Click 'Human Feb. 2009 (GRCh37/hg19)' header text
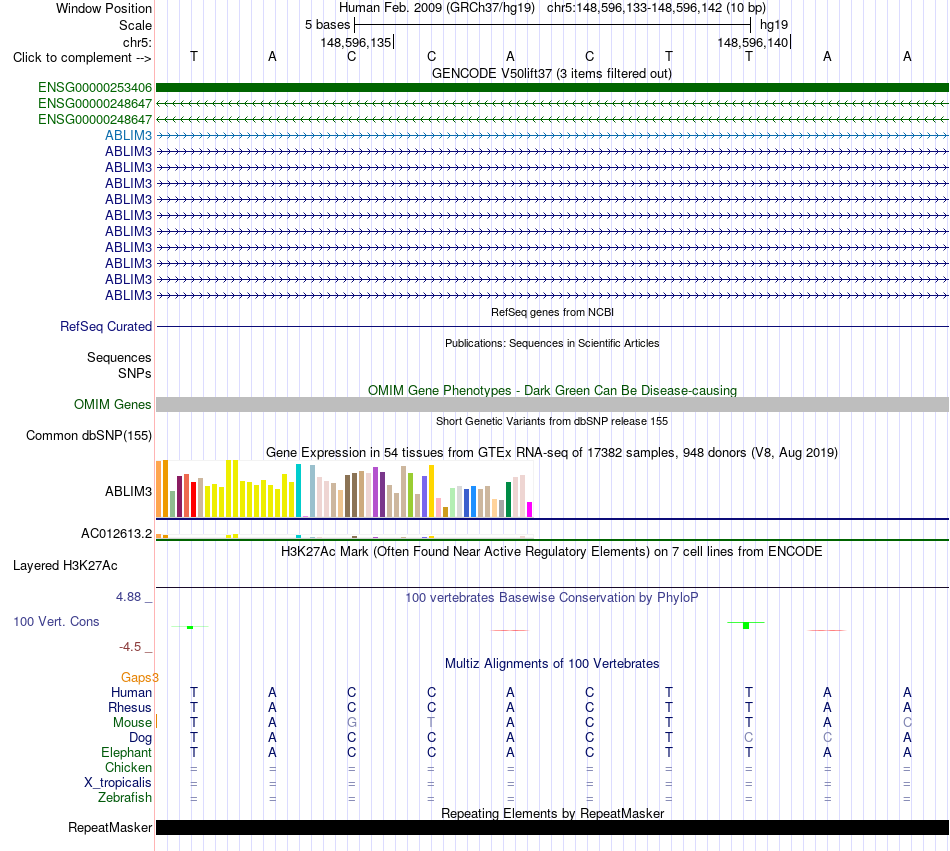The height and width of the screenshot is (851, 950). (x=437, y=8)
